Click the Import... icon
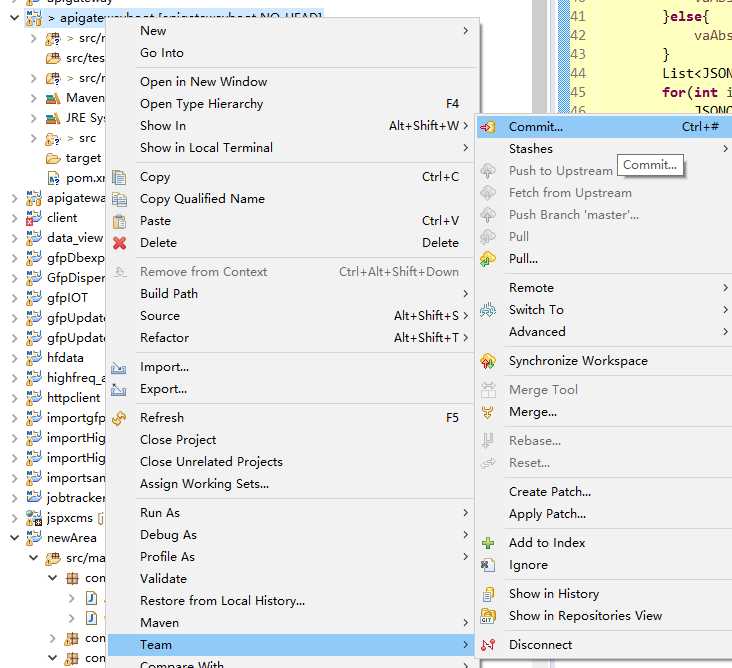This screenshot has width=732, height=668. pos(119,368)
